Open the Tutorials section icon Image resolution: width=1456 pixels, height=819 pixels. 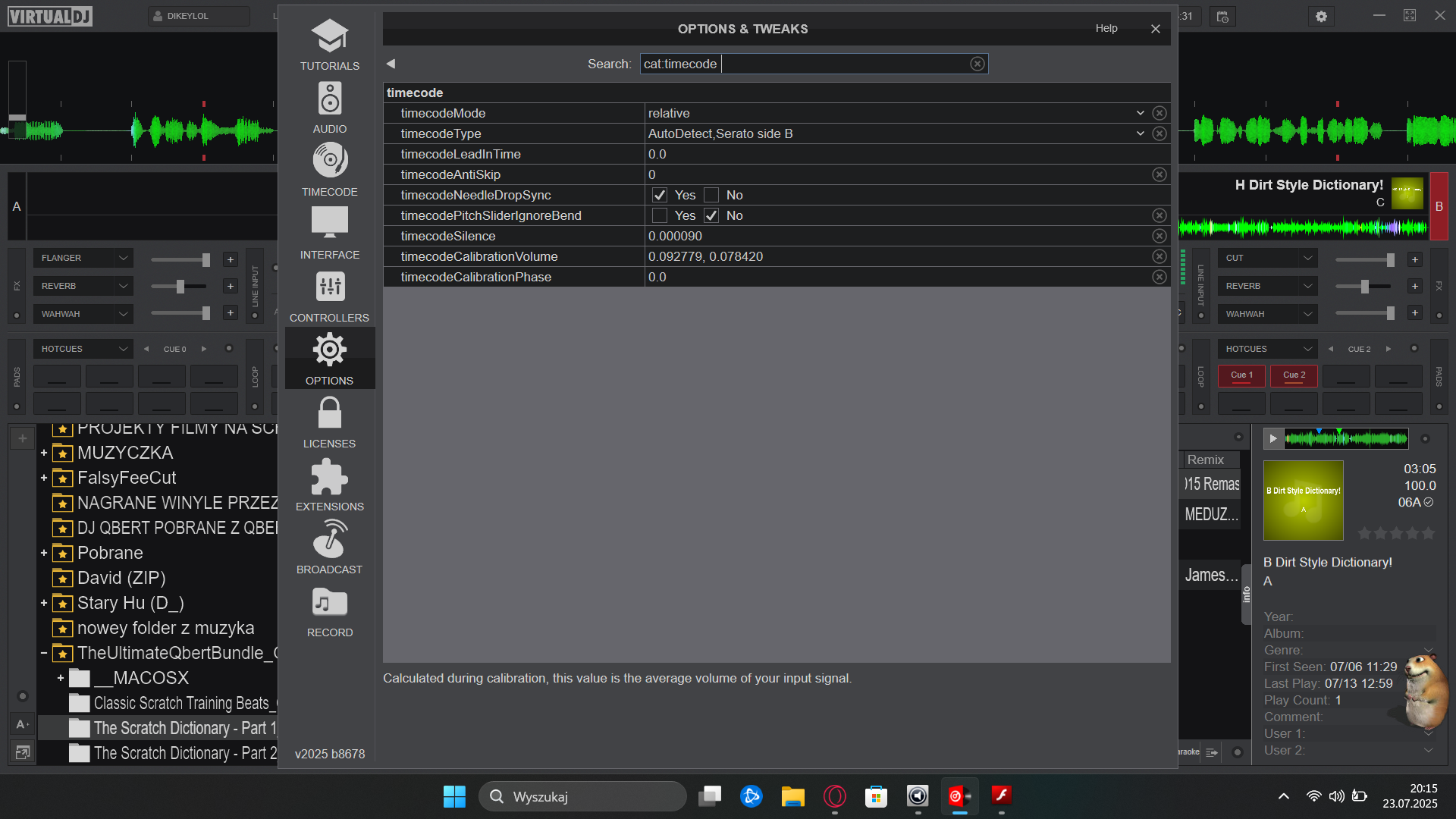(330, 36)
